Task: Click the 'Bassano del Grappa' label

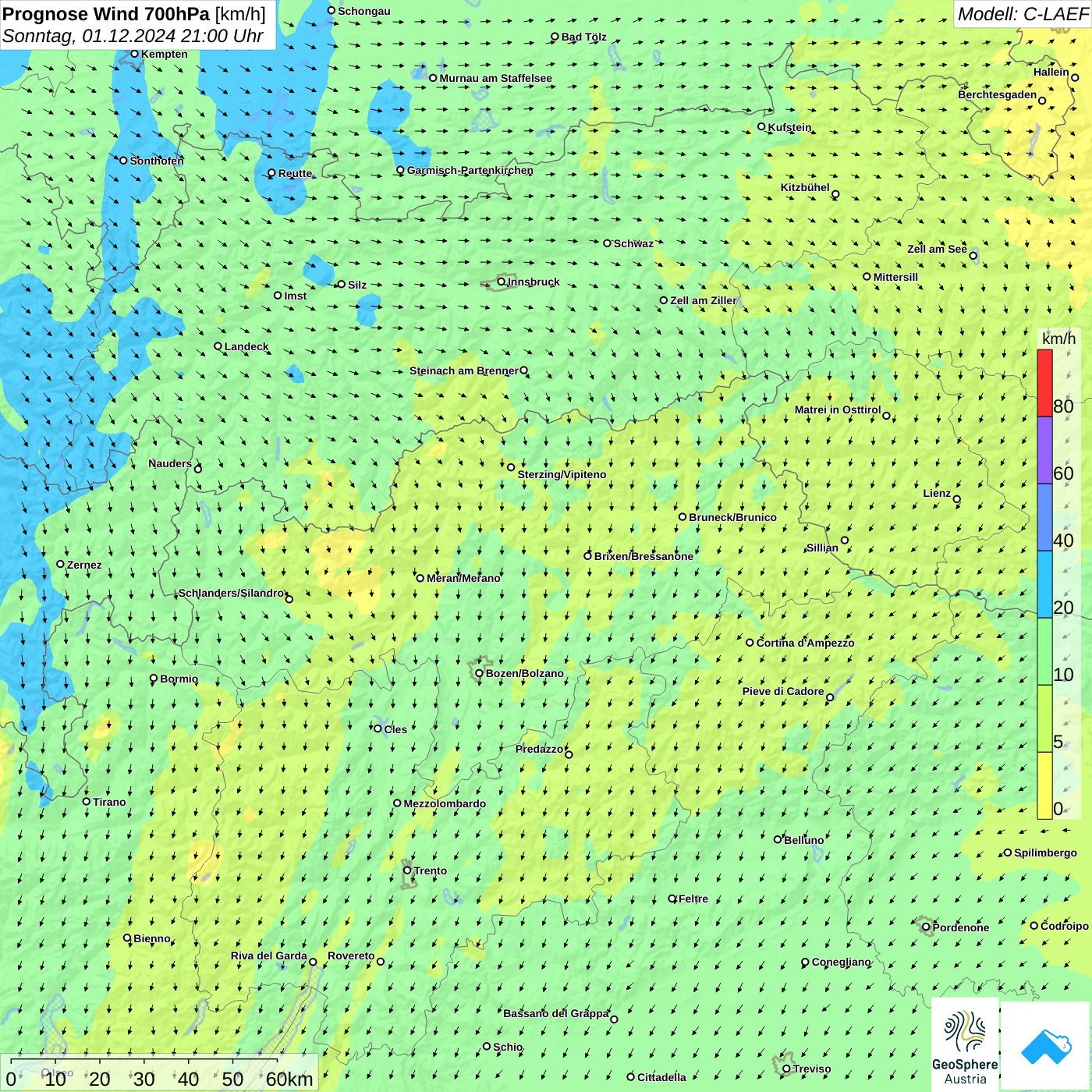Action: point(555,1013)
